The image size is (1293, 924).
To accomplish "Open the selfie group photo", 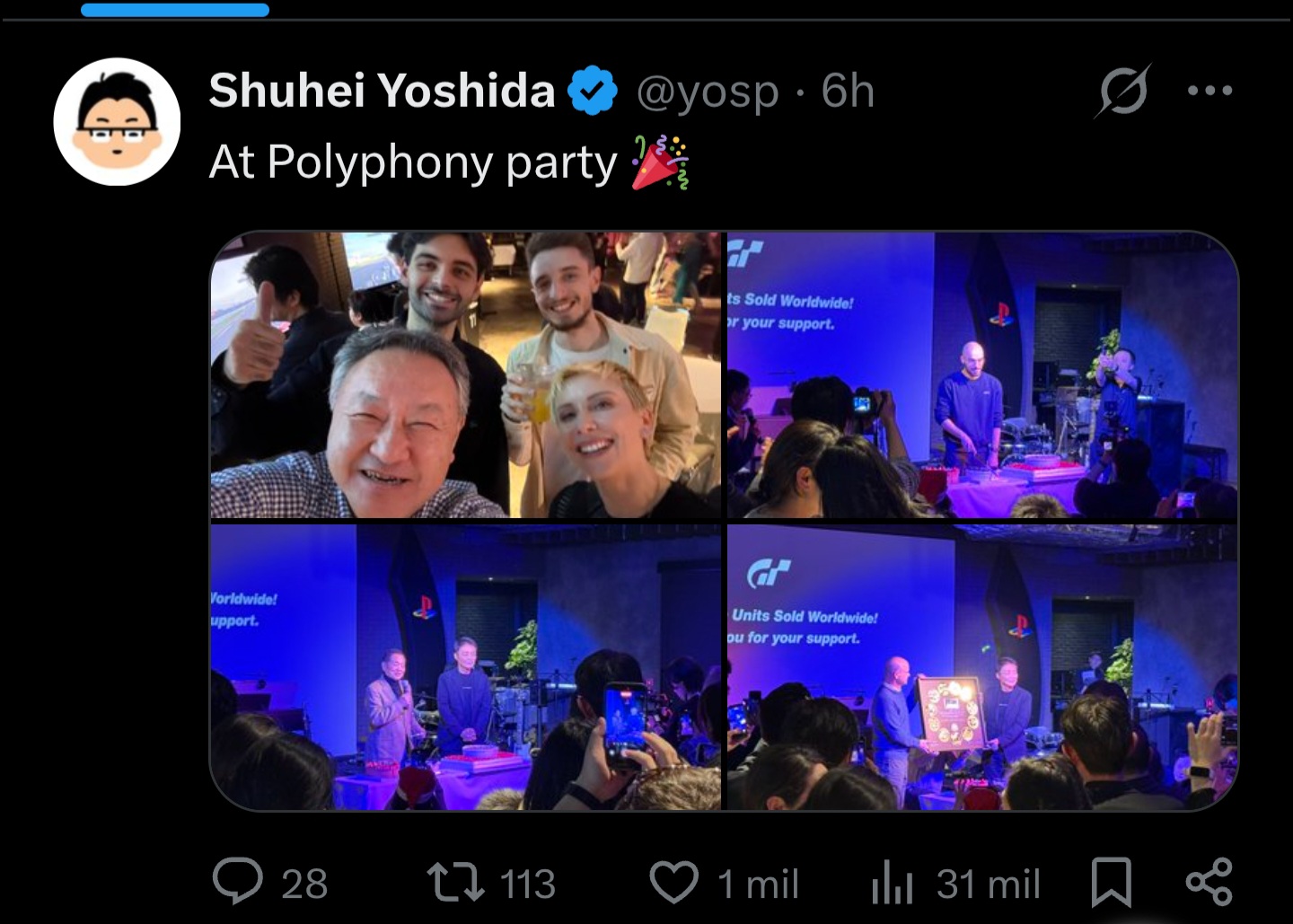I will [466, 375].
